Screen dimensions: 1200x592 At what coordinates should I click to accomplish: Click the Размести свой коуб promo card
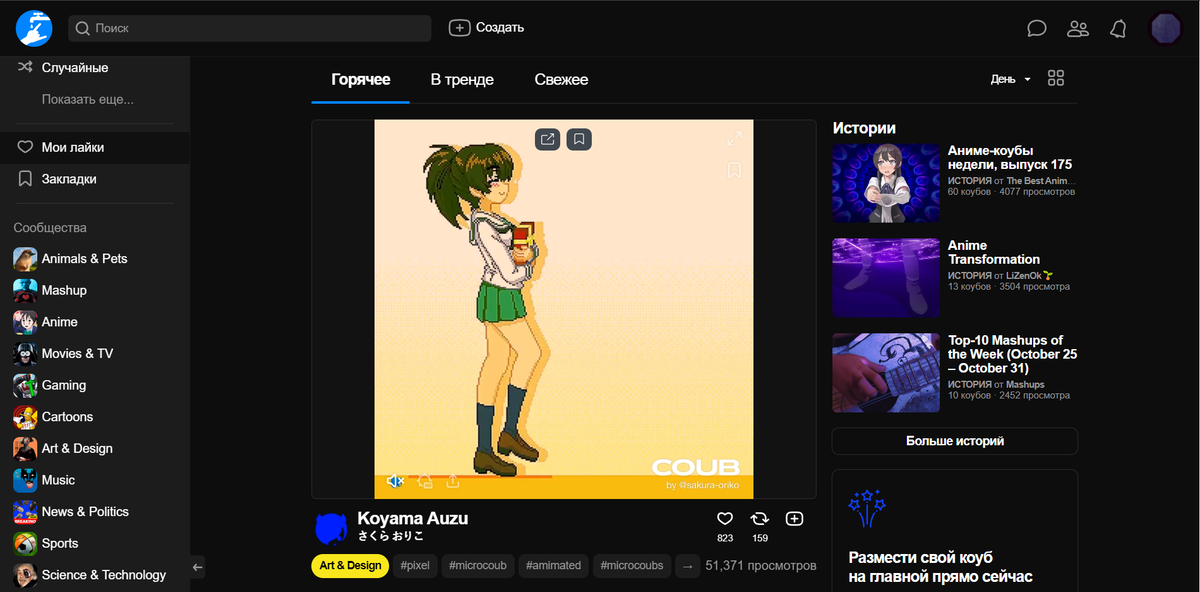click(x=955, y=531)
